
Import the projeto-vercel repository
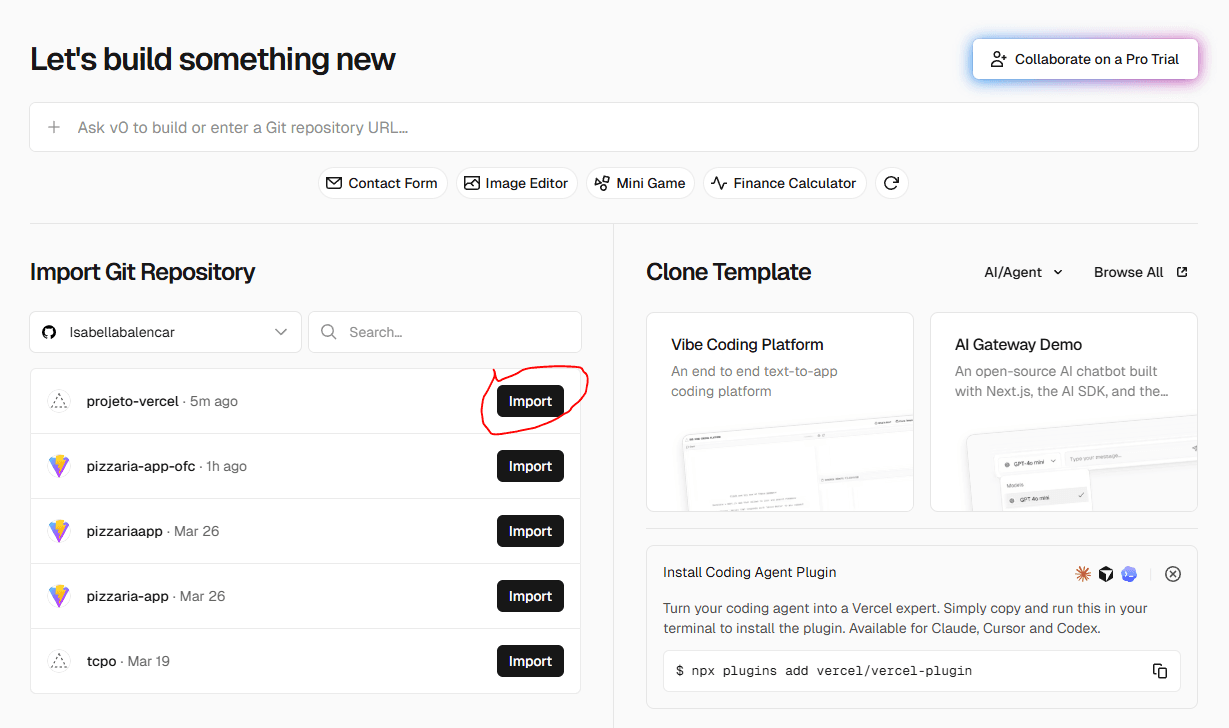tap(530, 401)
